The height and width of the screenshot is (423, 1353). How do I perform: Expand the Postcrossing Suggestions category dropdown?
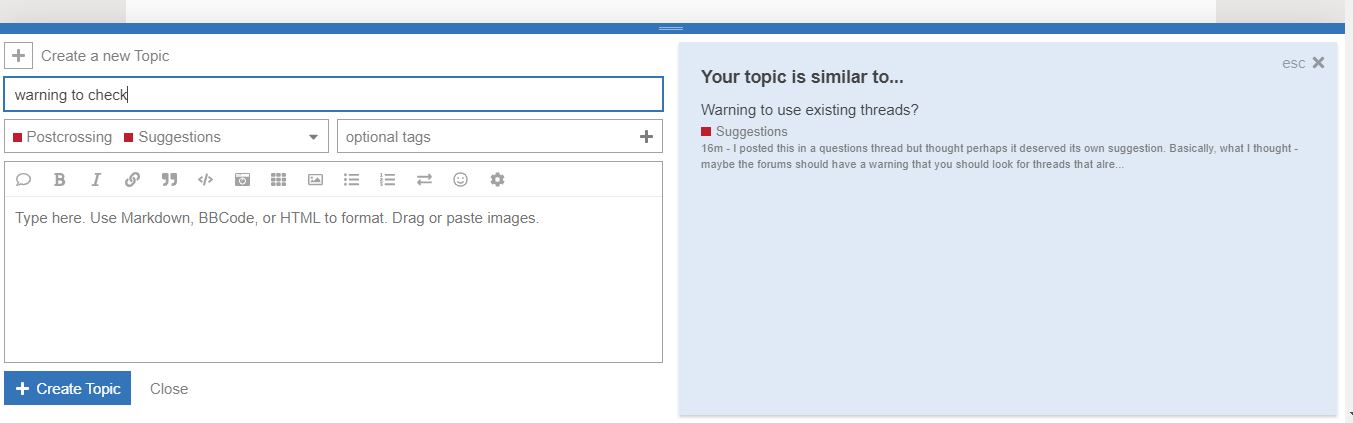click(166, 136)
